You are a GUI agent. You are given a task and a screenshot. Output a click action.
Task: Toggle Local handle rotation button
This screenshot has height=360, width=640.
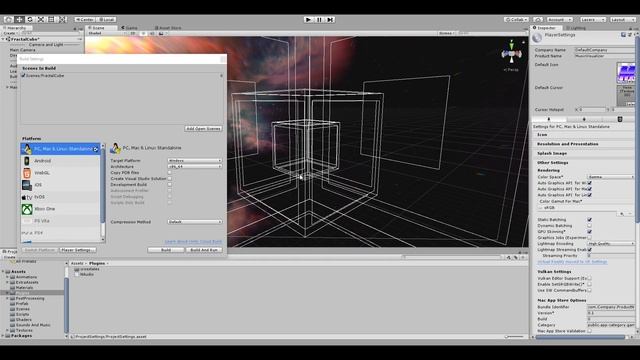[x=107, y=19]
